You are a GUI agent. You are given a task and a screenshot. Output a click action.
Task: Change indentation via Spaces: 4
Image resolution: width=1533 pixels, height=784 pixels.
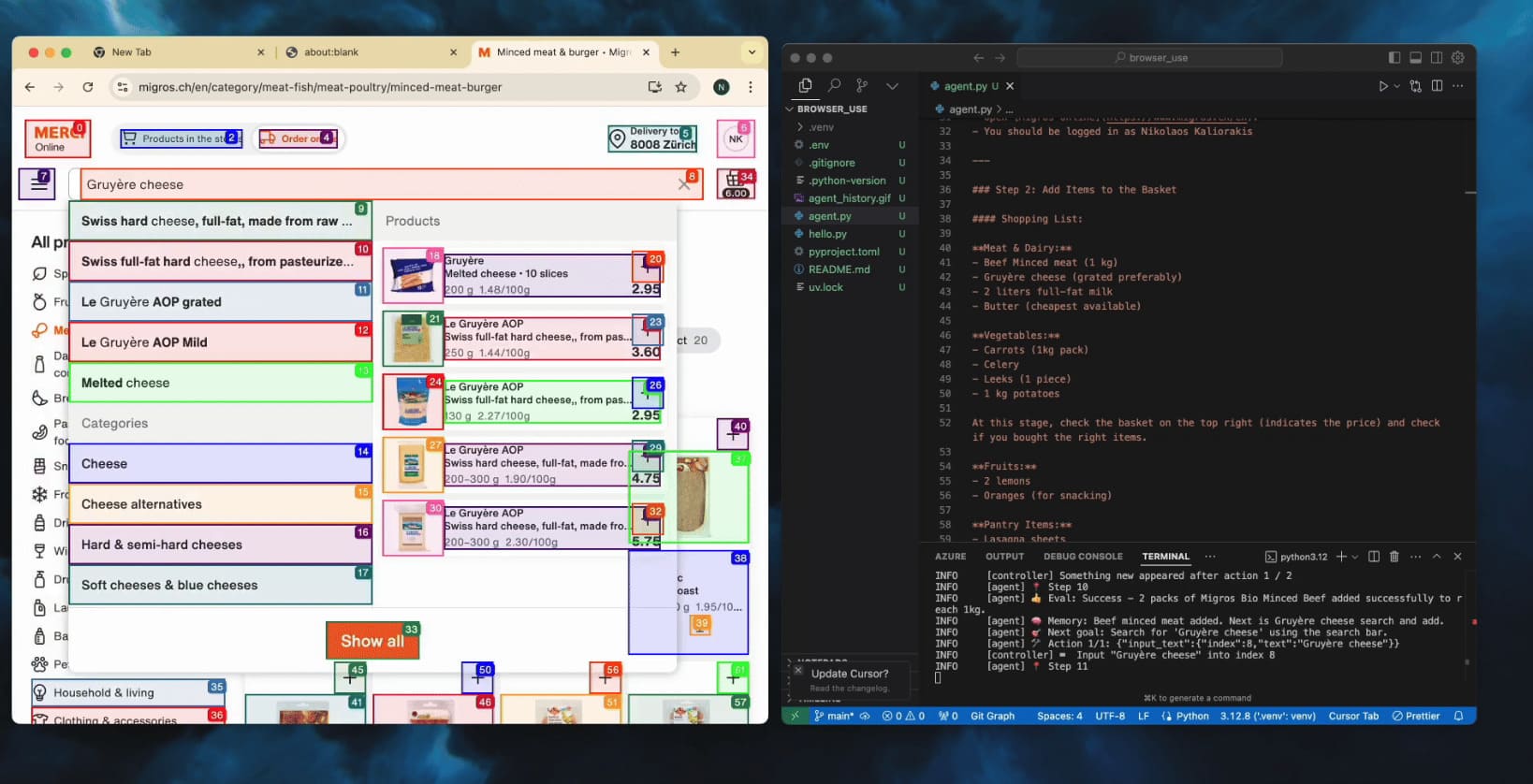[1059, 716]
